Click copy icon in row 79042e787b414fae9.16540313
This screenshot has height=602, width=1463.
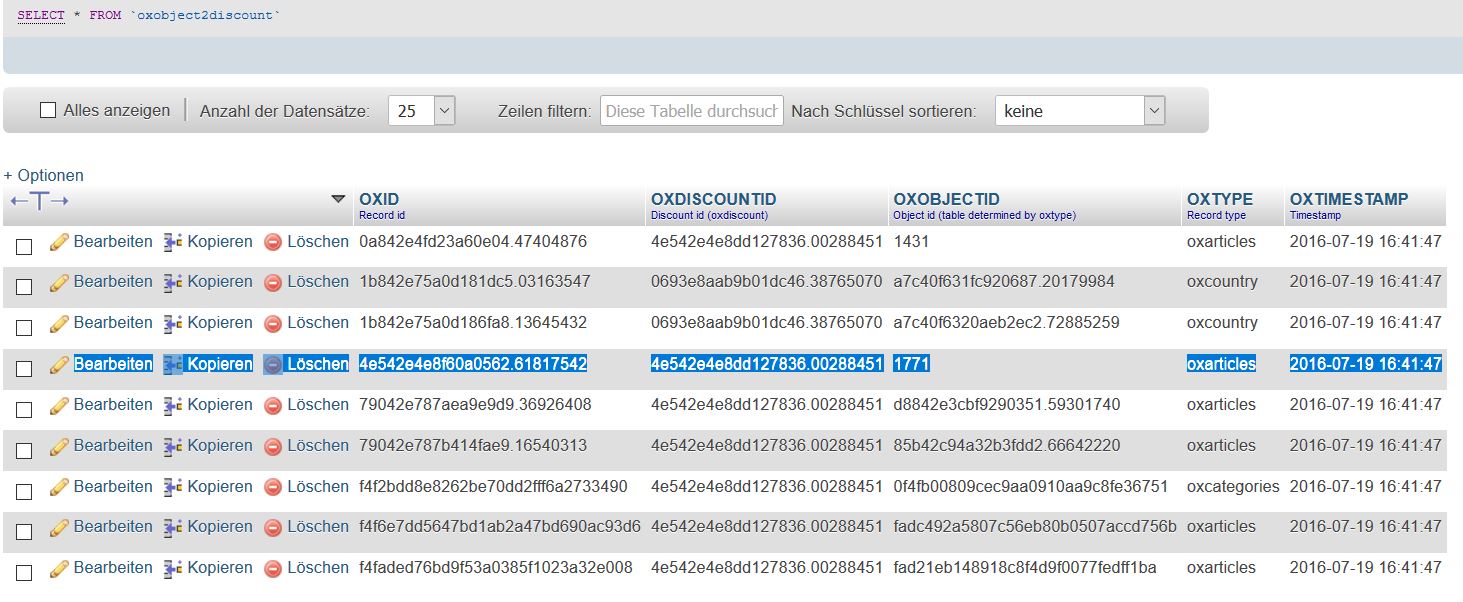(173, 446)
